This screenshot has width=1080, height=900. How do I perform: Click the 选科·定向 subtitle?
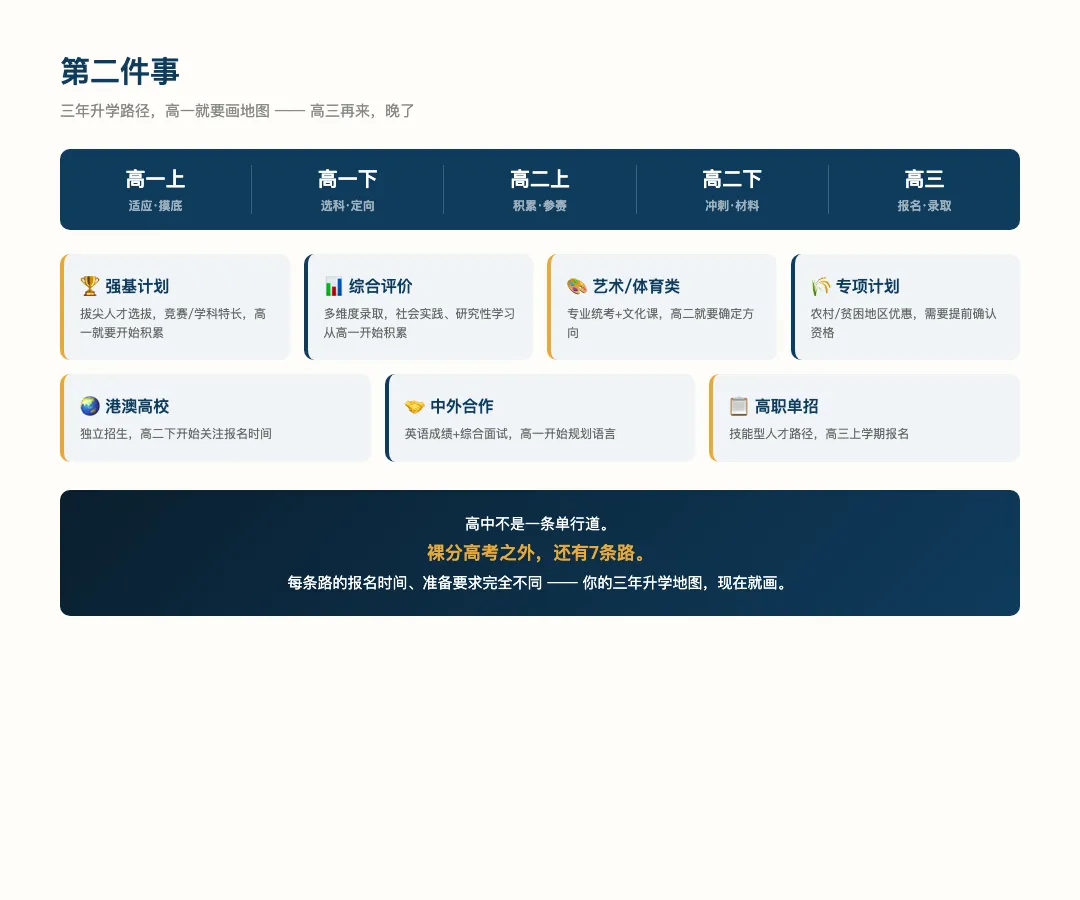[348, 205]
